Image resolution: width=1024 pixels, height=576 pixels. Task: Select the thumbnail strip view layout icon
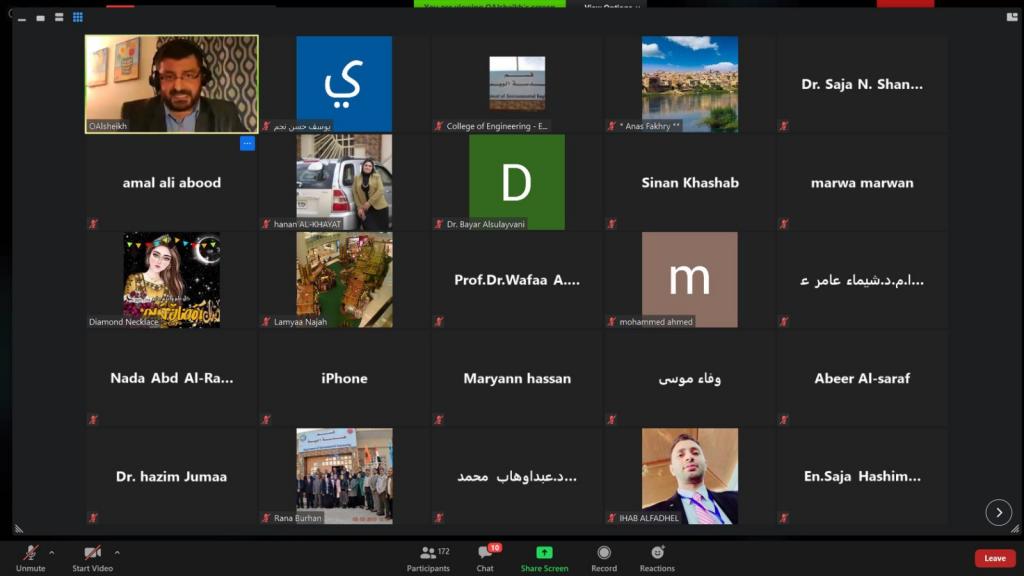(x=41, y=18)
